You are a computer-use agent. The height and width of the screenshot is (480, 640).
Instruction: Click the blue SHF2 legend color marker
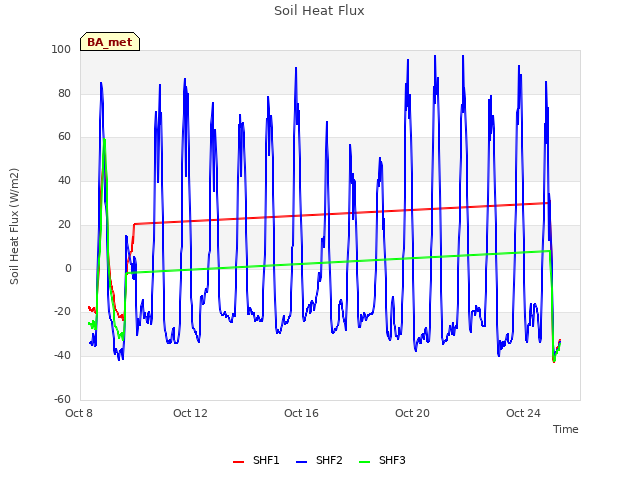pos(301,462)
